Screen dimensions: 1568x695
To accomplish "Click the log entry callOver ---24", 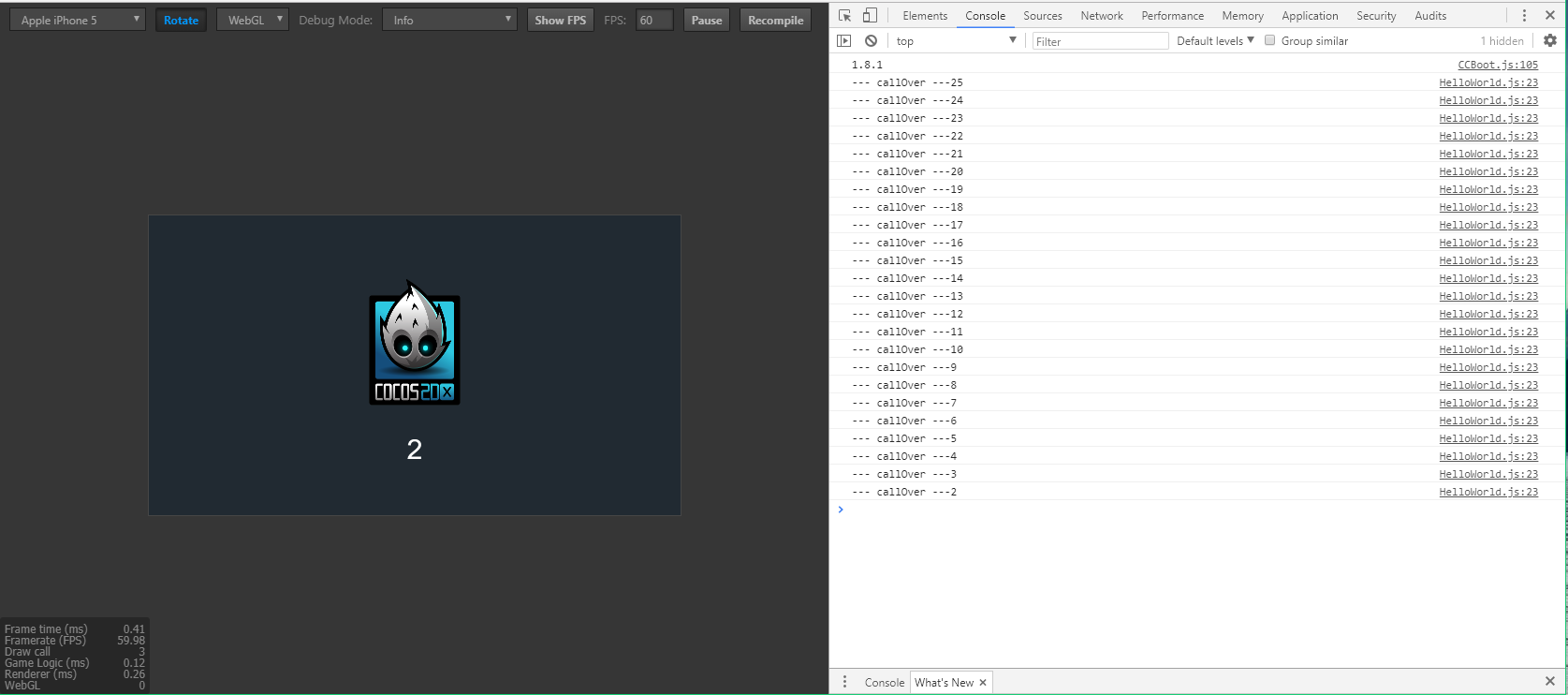I will 907,100.
